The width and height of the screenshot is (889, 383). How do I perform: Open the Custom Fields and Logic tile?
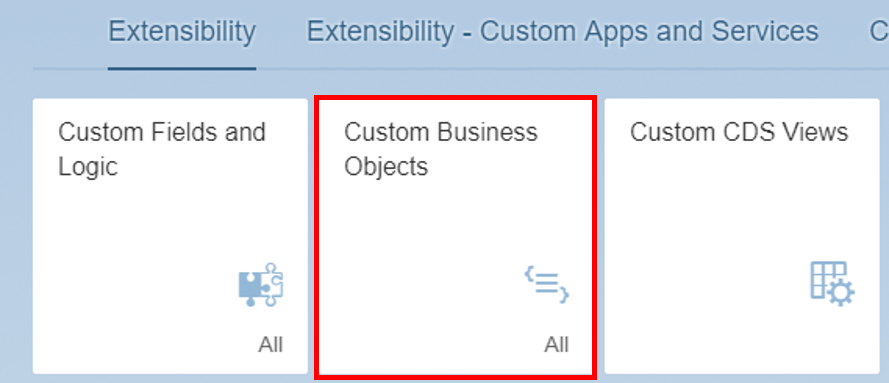tap(170, 236)
